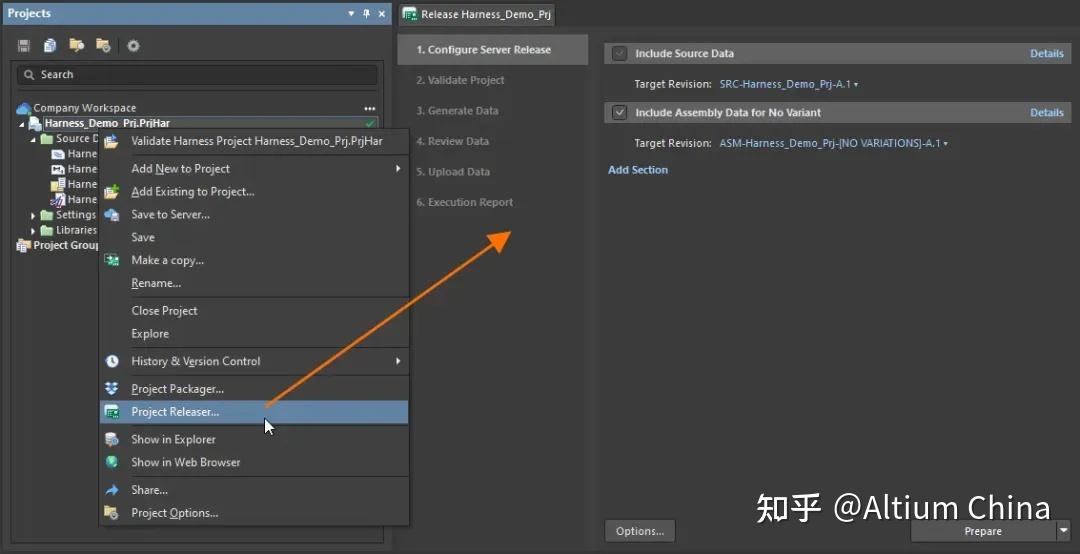Select Save to Server... menu entry
Viewport: 1080px width, 554px height.
click(x=254, y=214)
